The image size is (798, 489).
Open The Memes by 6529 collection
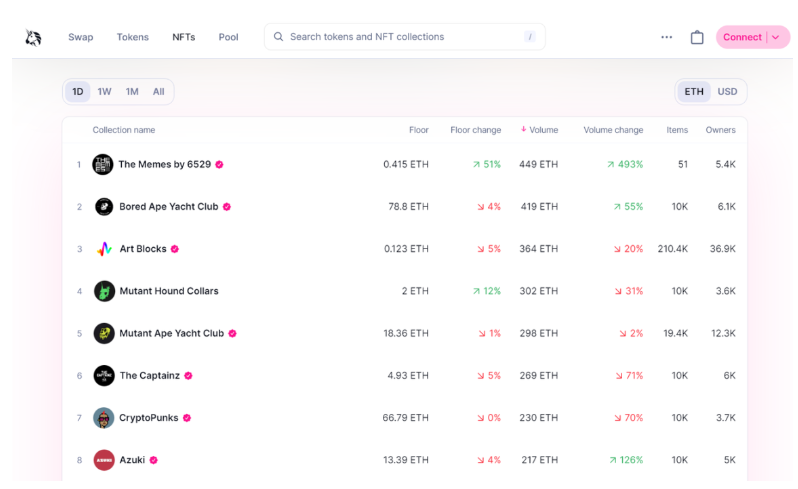pos(164,164)
